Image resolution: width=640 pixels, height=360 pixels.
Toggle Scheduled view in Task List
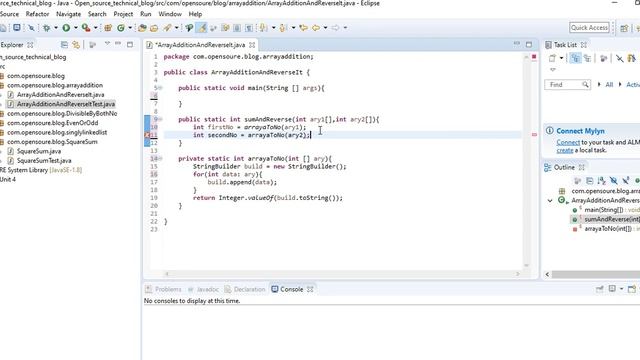(587, 58)
